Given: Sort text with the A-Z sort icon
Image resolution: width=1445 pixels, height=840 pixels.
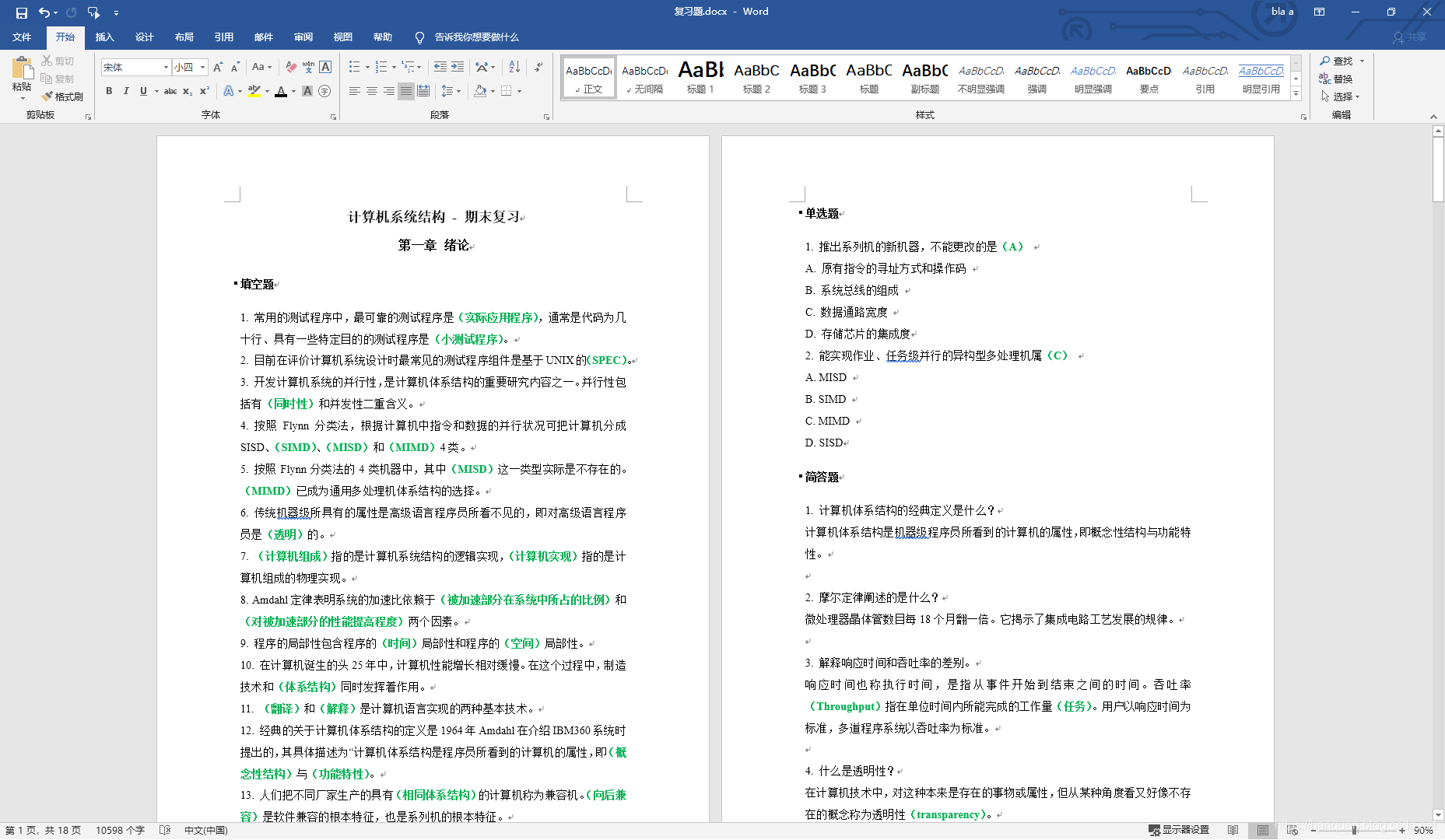Looking at the screenshot, I should tap(514, 67).
